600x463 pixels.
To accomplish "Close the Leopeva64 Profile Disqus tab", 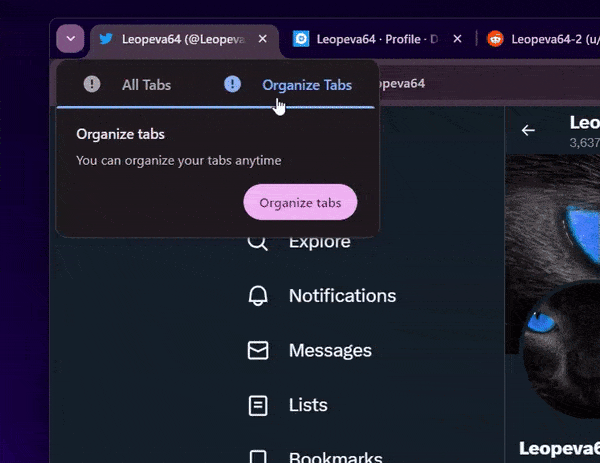I will click(457, 39).
